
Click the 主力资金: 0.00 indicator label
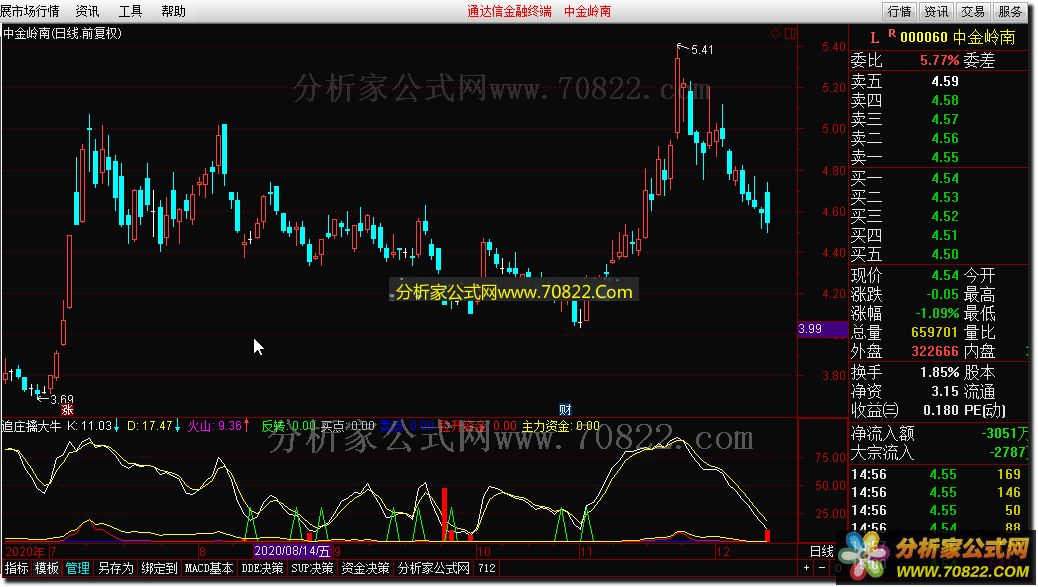tap(561, 426)
